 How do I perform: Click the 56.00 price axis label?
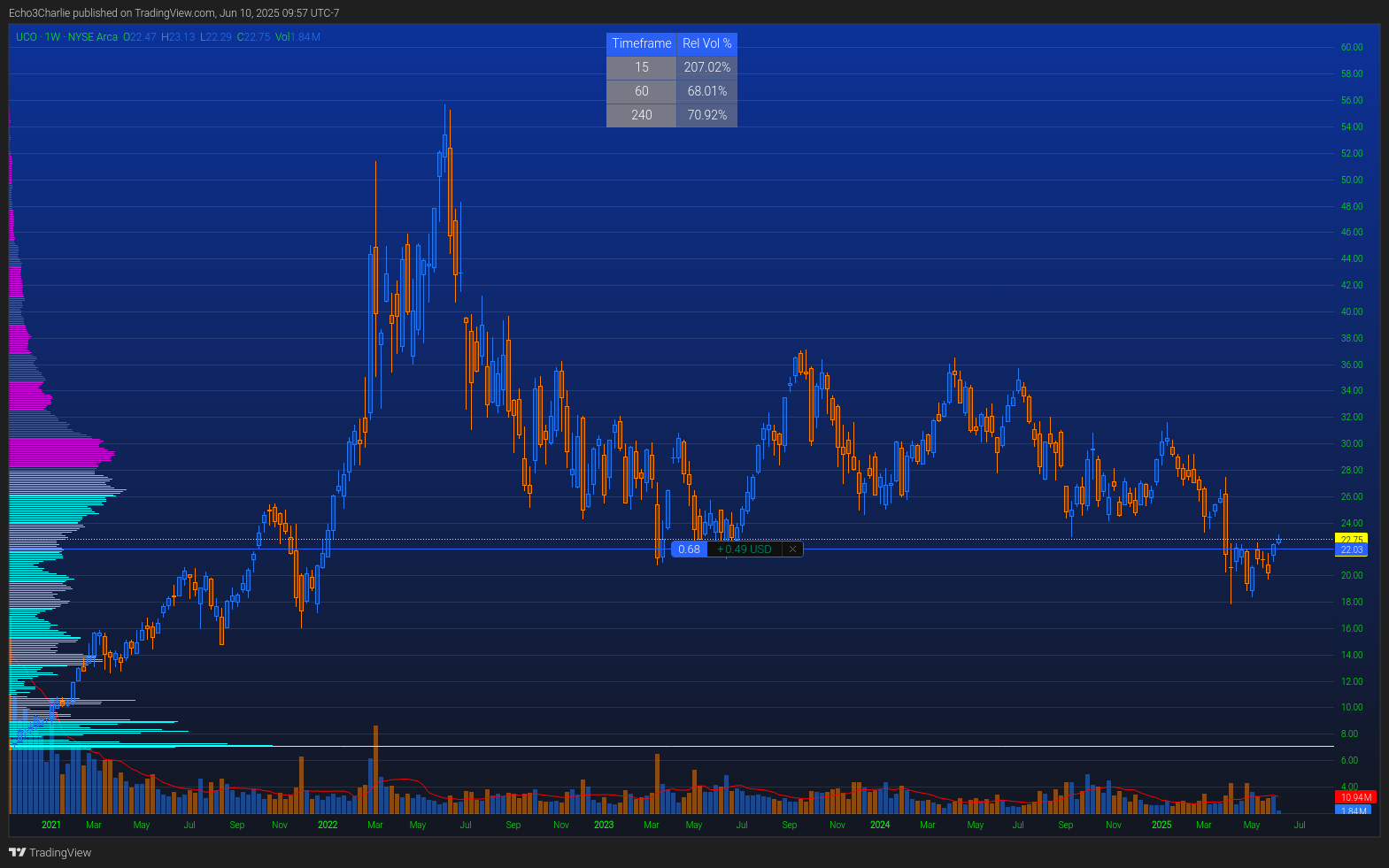[x=1352, y=101]
